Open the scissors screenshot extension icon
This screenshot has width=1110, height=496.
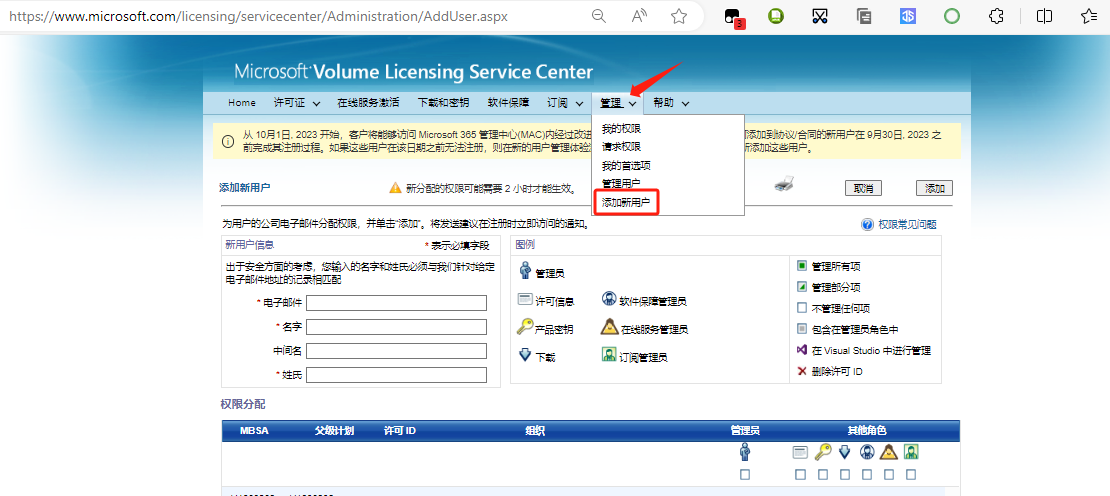click(820, 16)
